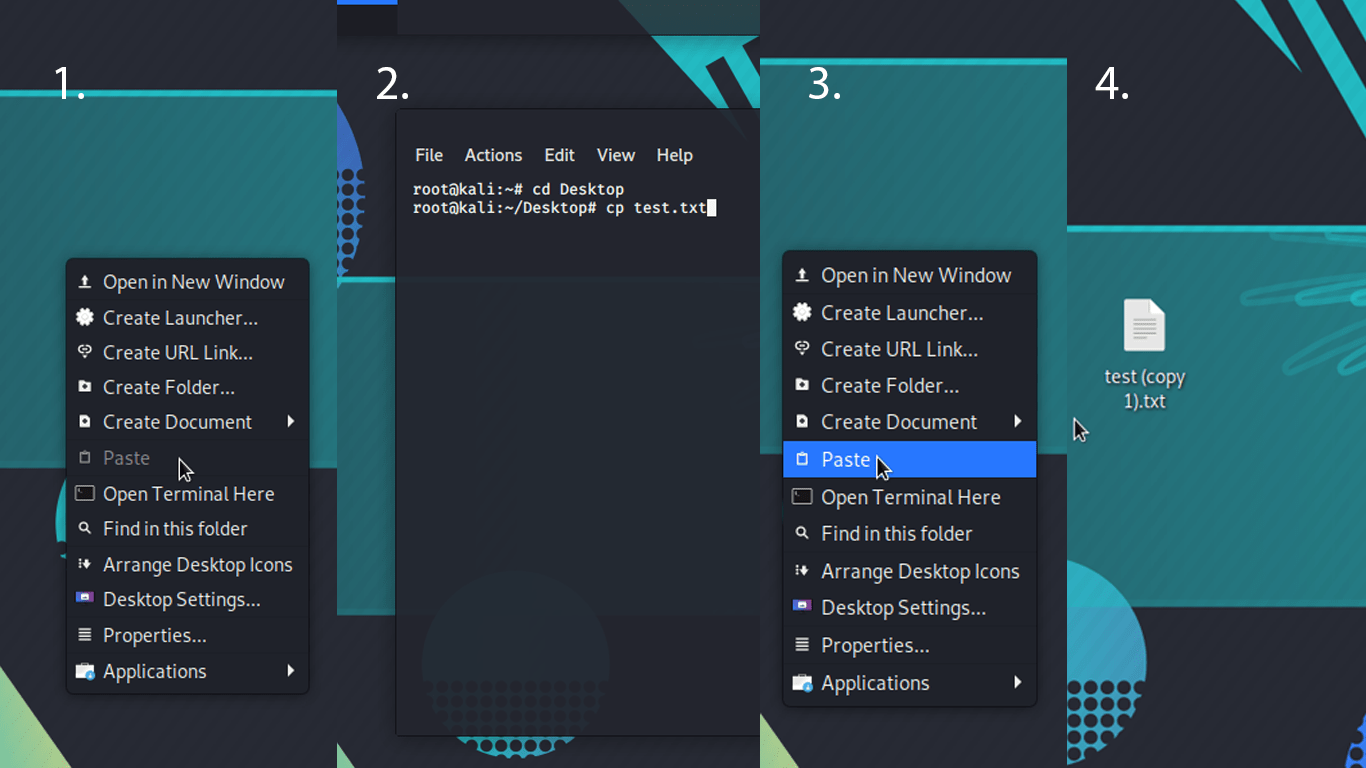Click the Properties list icon
The image size is (1366, 768).
(x=86, y=635)
